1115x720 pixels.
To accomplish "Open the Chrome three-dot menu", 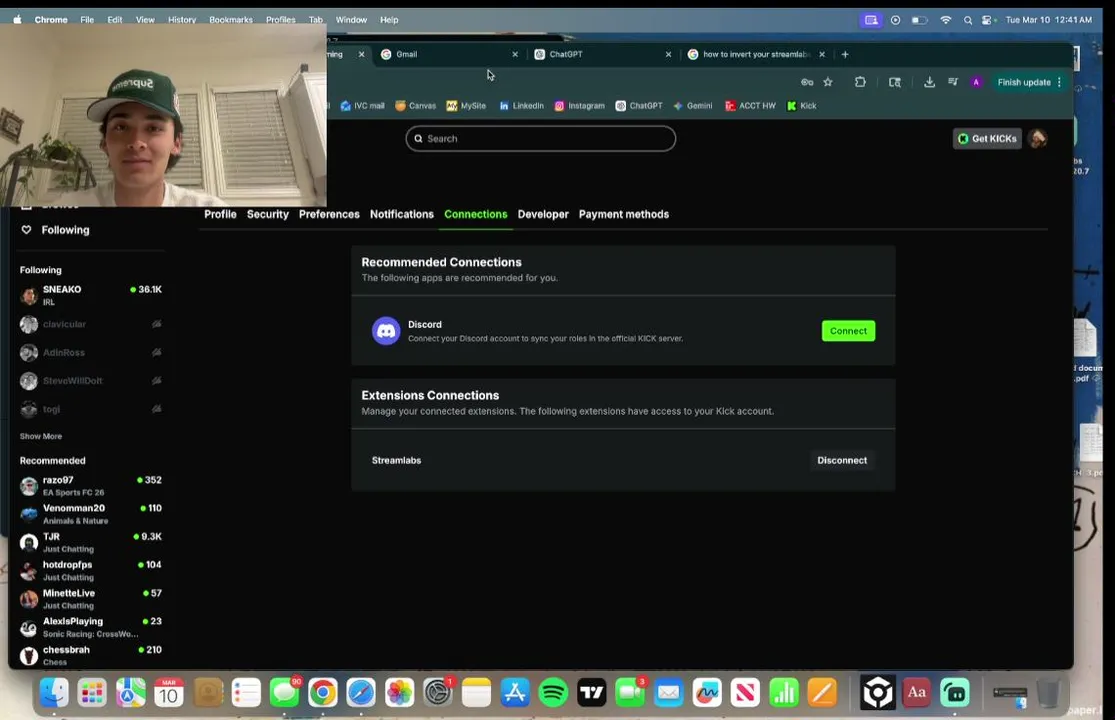I will [1060, 82].
